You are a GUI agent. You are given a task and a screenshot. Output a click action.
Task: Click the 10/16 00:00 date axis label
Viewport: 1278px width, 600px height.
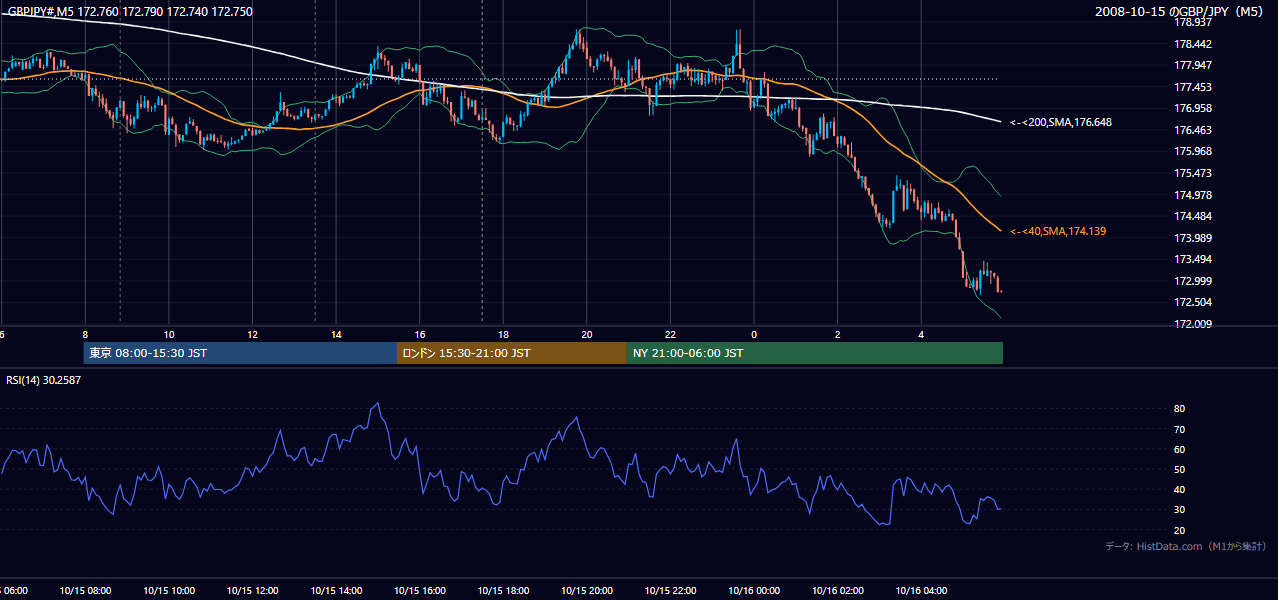[754, 591]
